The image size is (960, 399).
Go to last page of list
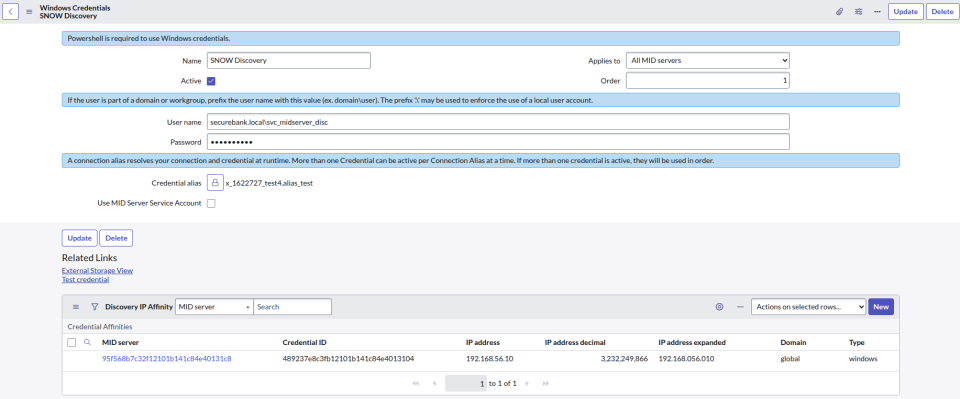[546, 384]
